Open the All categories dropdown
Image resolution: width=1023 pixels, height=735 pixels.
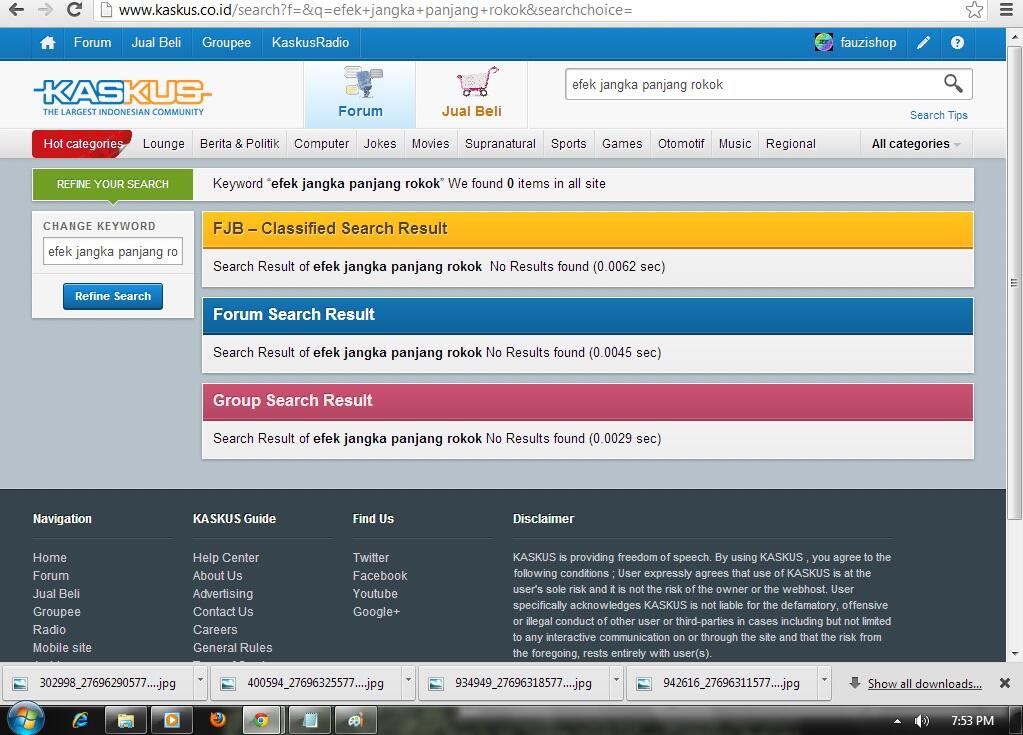tap(916, 144)
